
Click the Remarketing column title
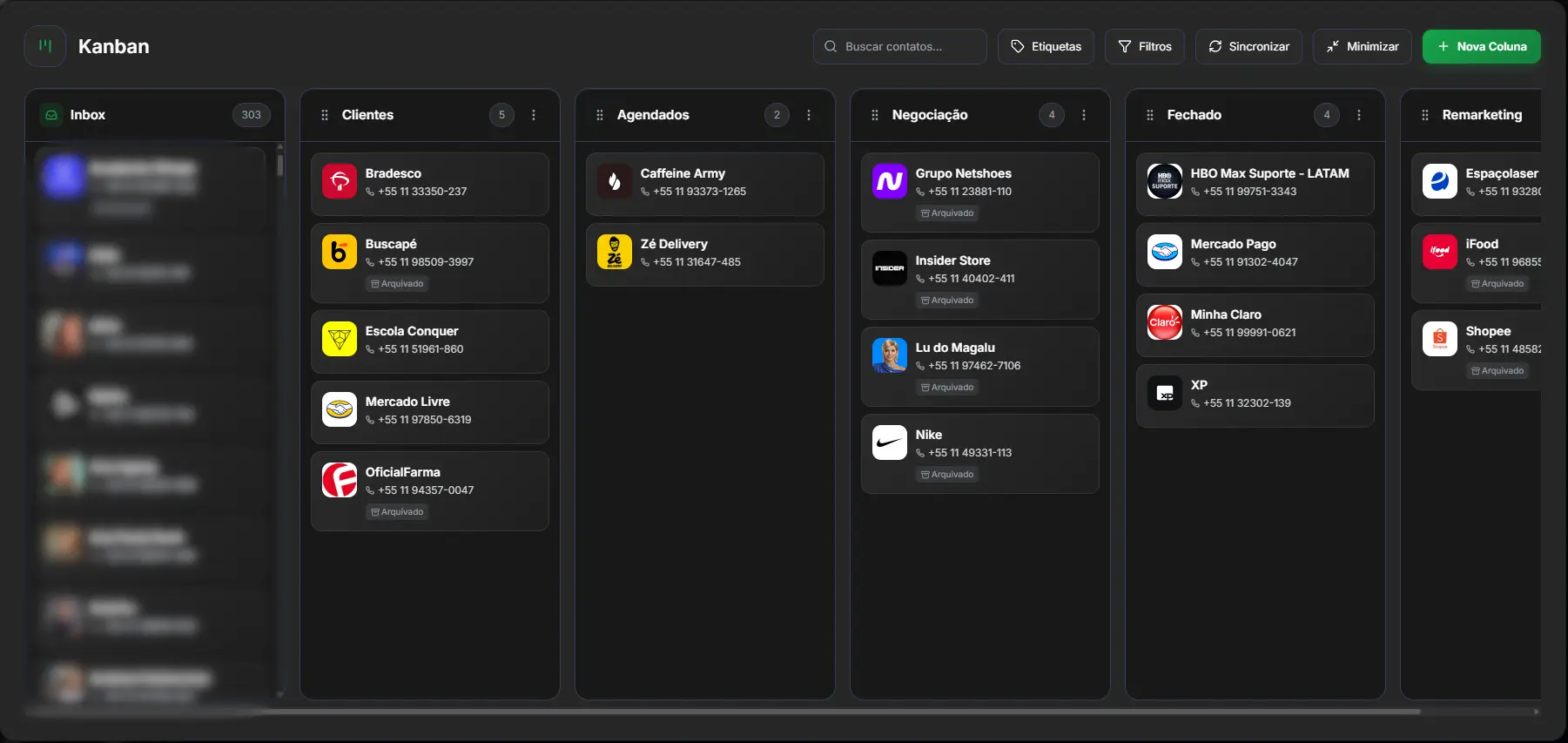(x=1482, y=115)
